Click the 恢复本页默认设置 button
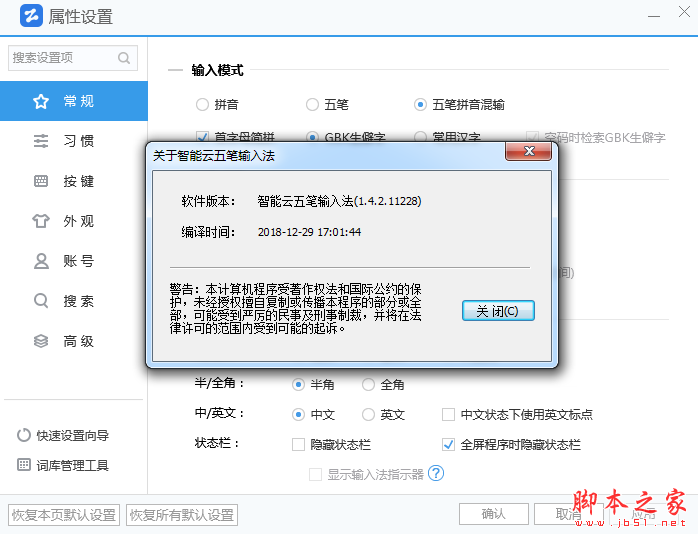Viewport: 698px width, 534px height. tap(64, 515)
